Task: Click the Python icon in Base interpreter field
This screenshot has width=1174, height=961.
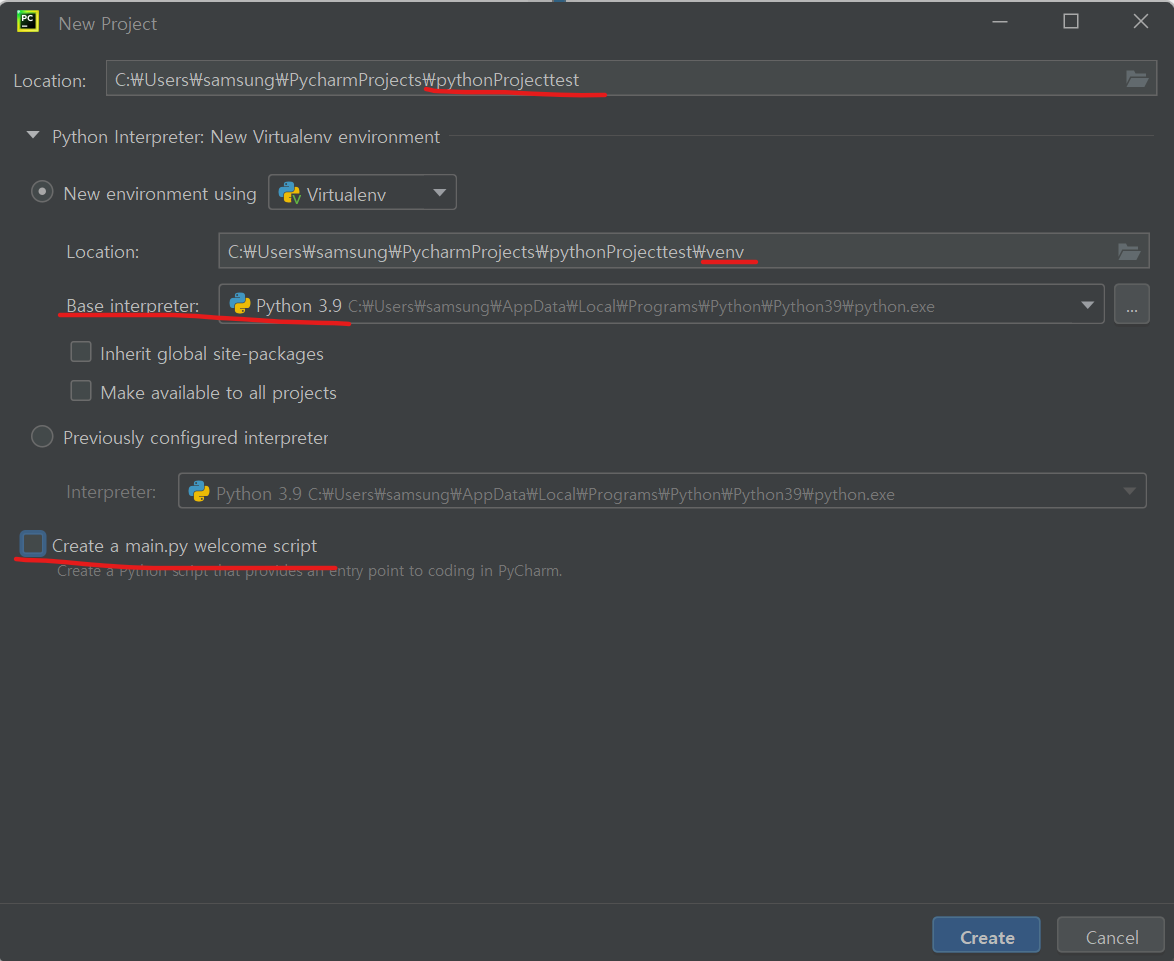Action: click(x=240, y=304)
